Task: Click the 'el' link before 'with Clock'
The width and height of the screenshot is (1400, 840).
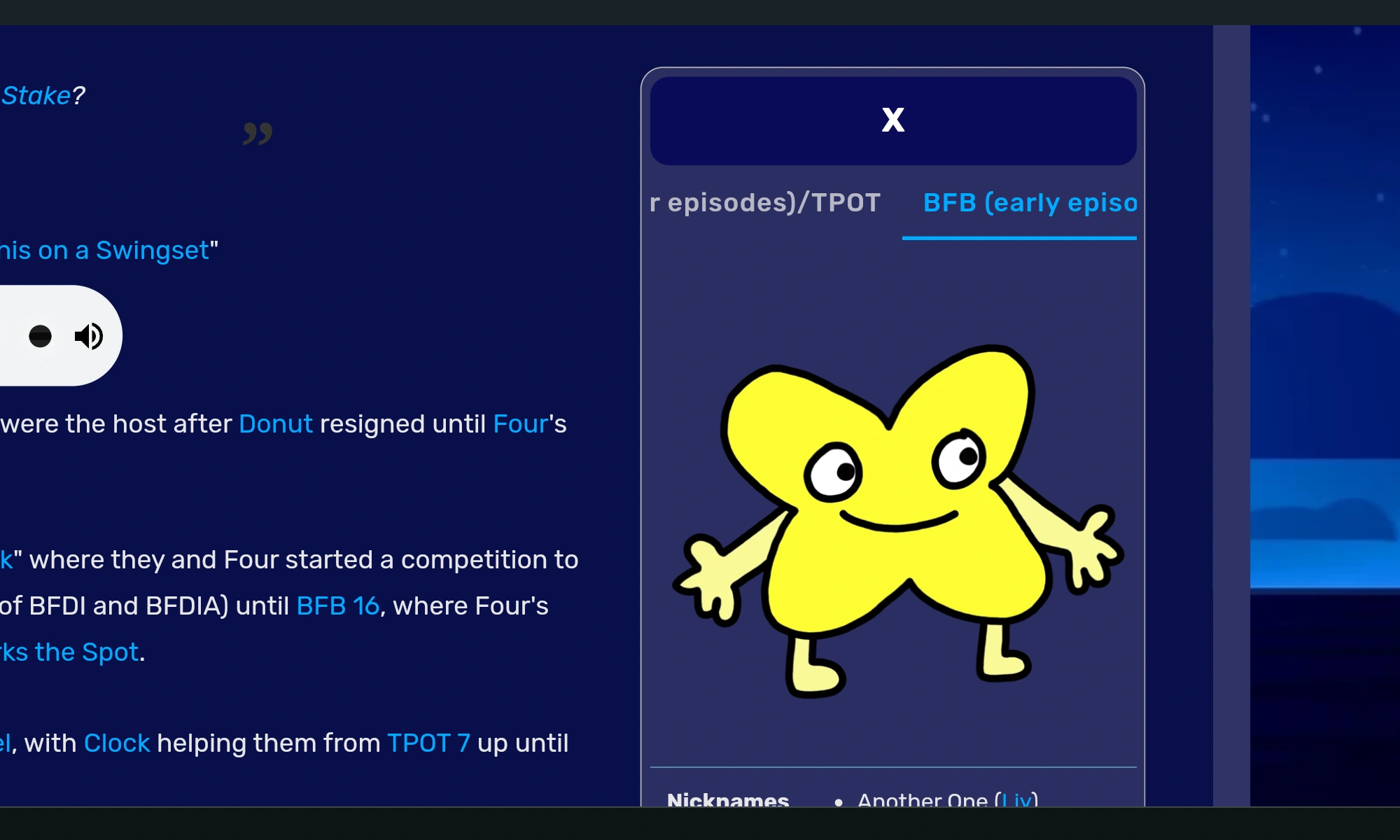Action: [x=5, y=743]
